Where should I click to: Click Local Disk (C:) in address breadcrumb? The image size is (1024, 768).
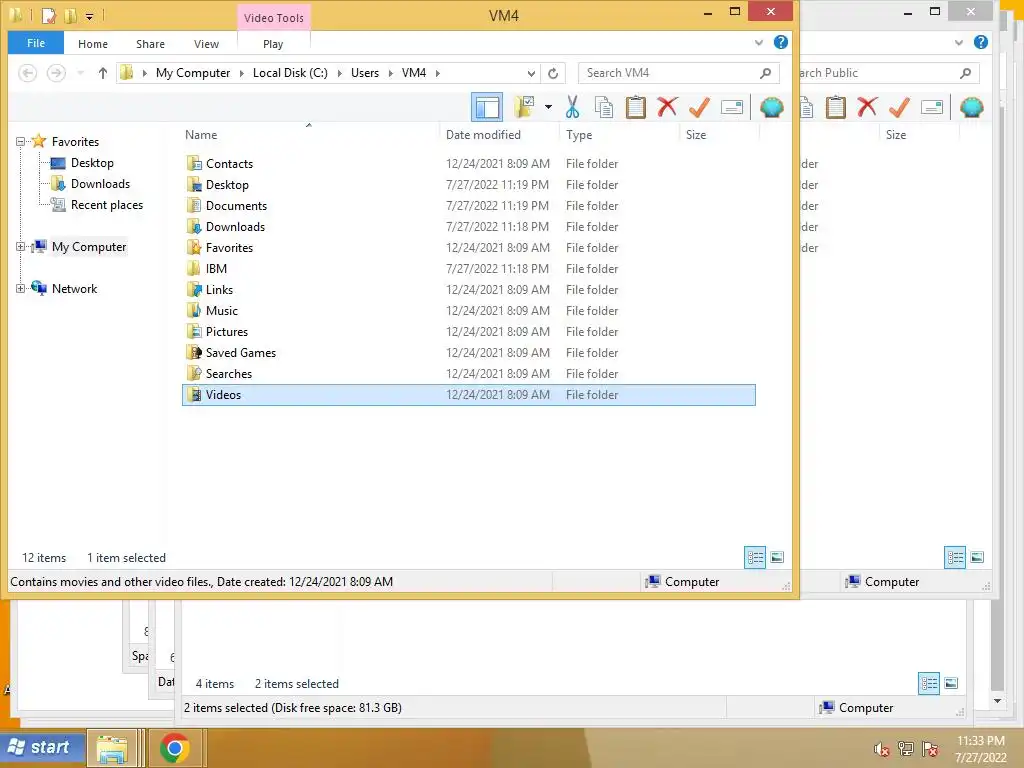290,73
